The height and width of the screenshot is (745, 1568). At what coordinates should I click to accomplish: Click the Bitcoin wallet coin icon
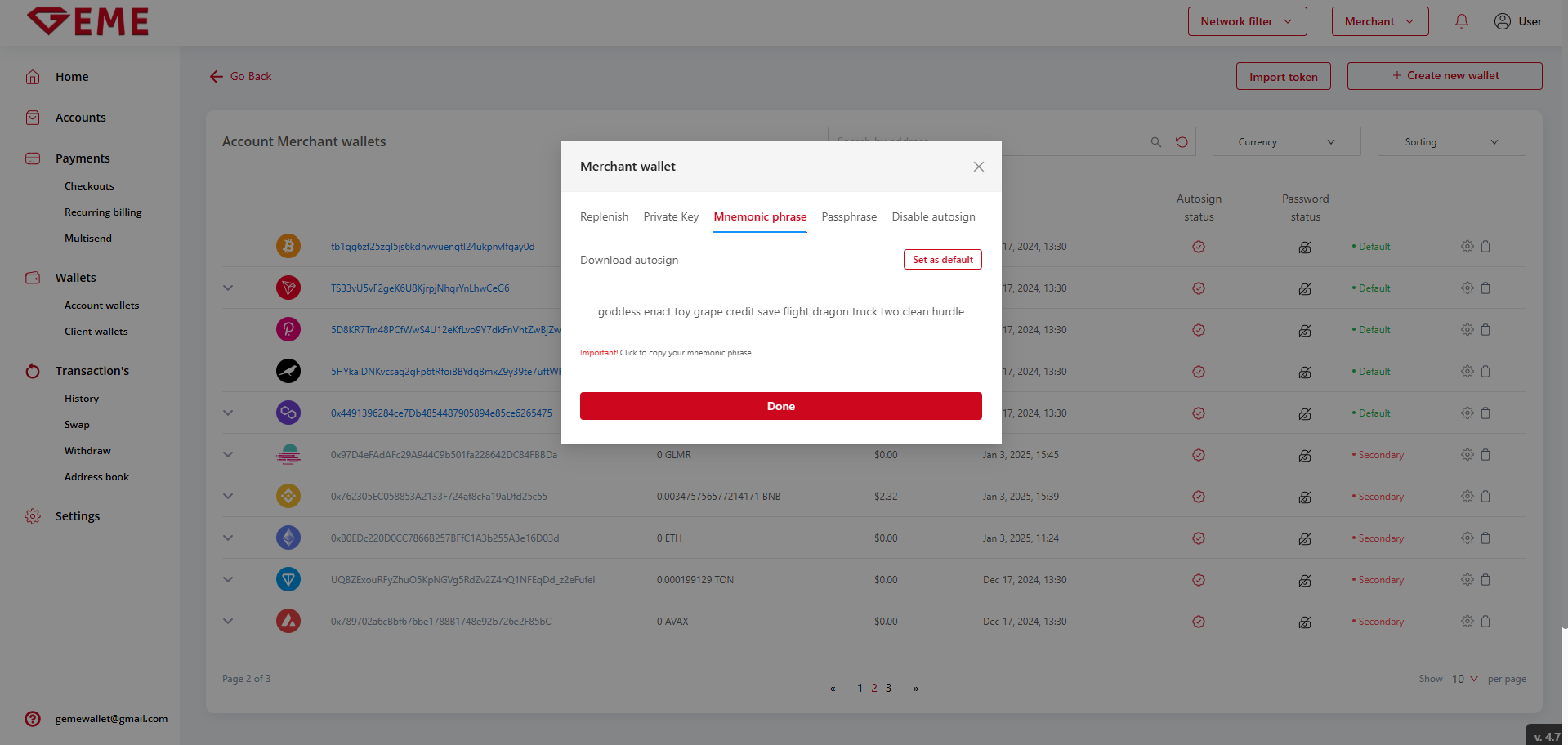[x=288, y=246]
